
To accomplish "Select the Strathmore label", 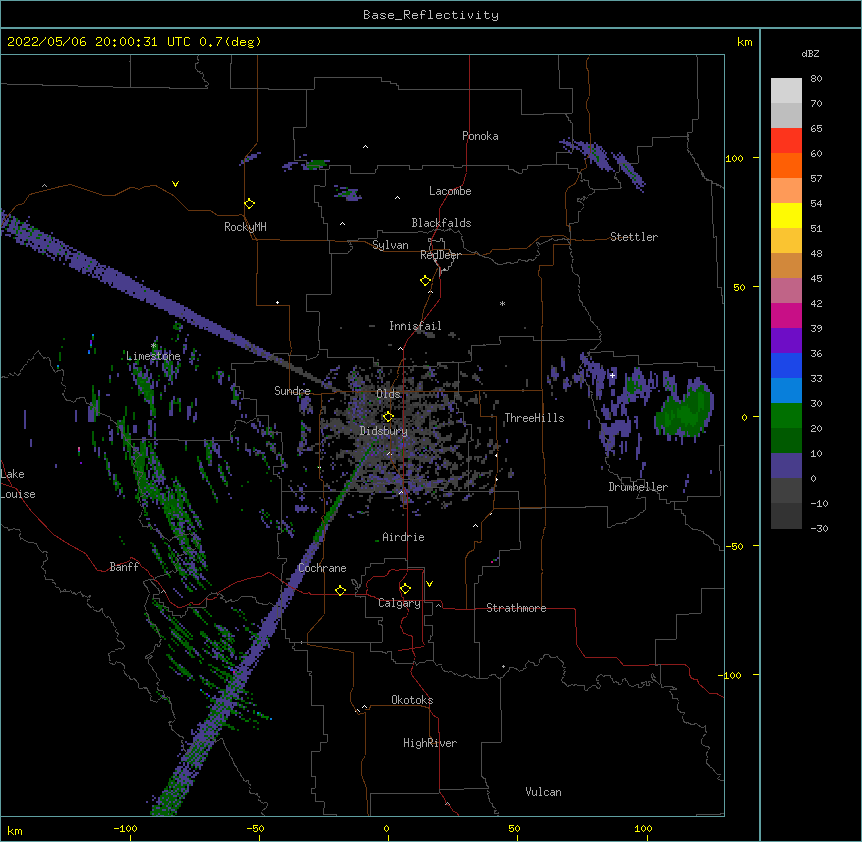I will tap(516, 608).
